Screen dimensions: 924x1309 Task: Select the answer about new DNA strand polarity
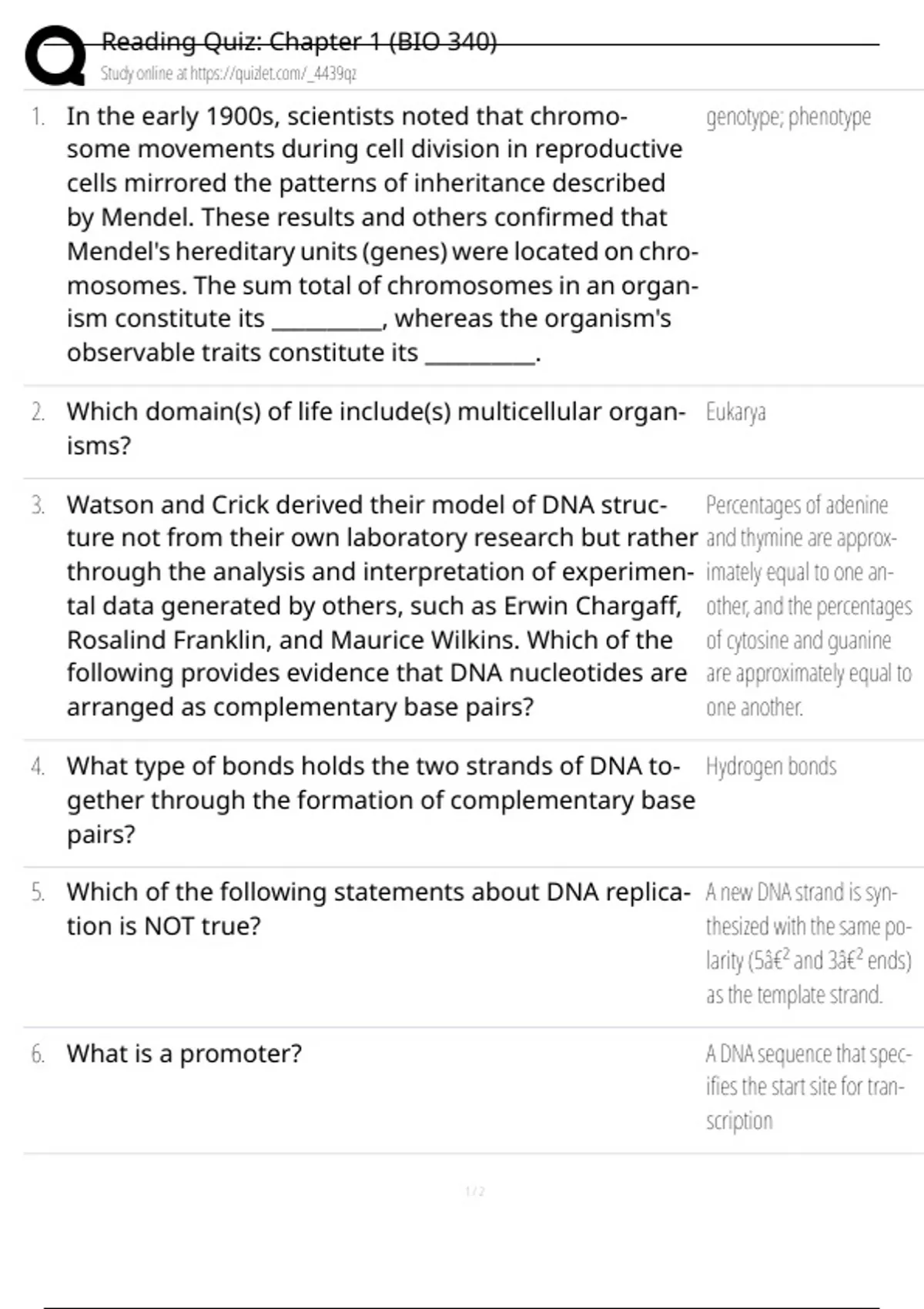808,943
